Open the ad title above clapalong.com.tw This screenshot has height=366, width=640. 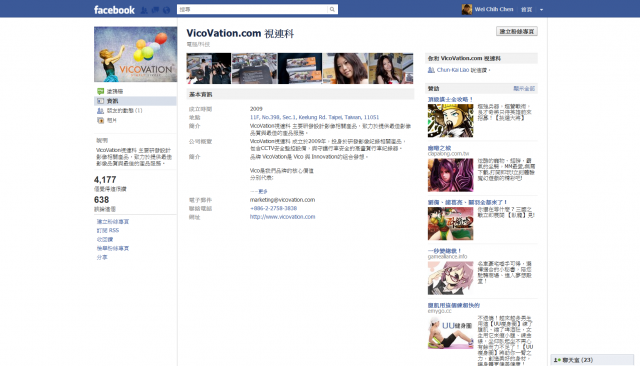click(439, 148)
